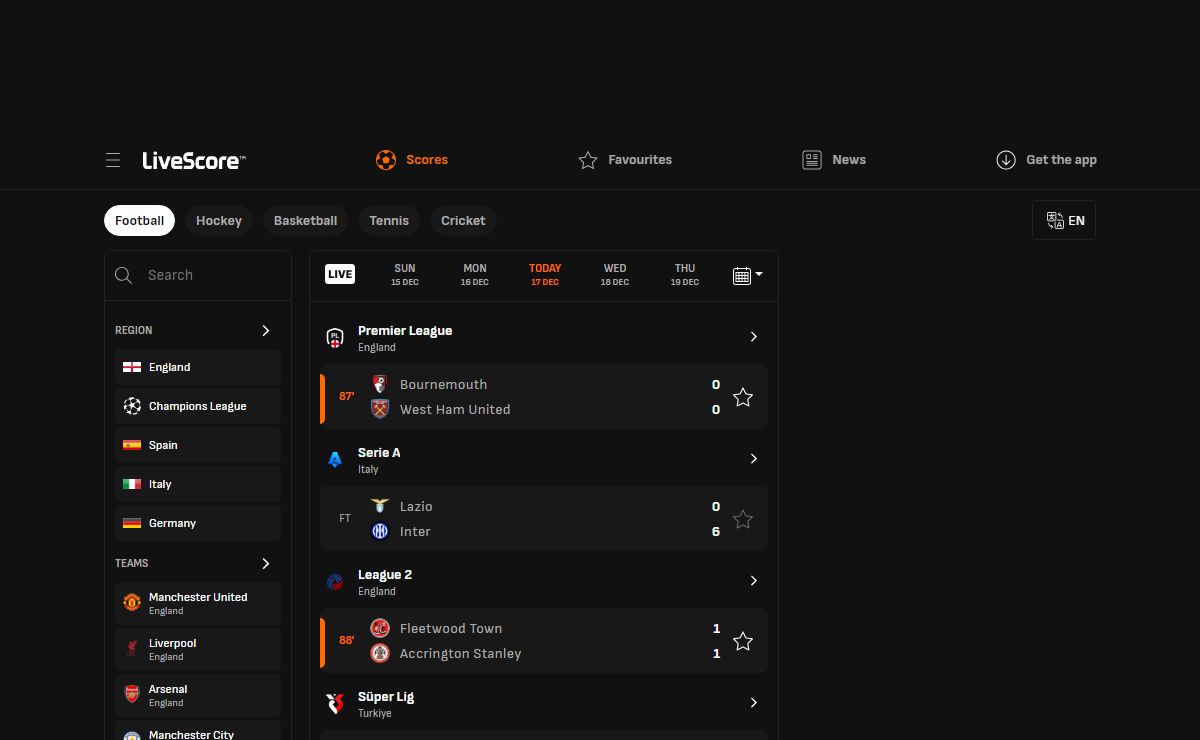
Task: Select TODAY 17 DEC date
Action: tap(545, 275)
